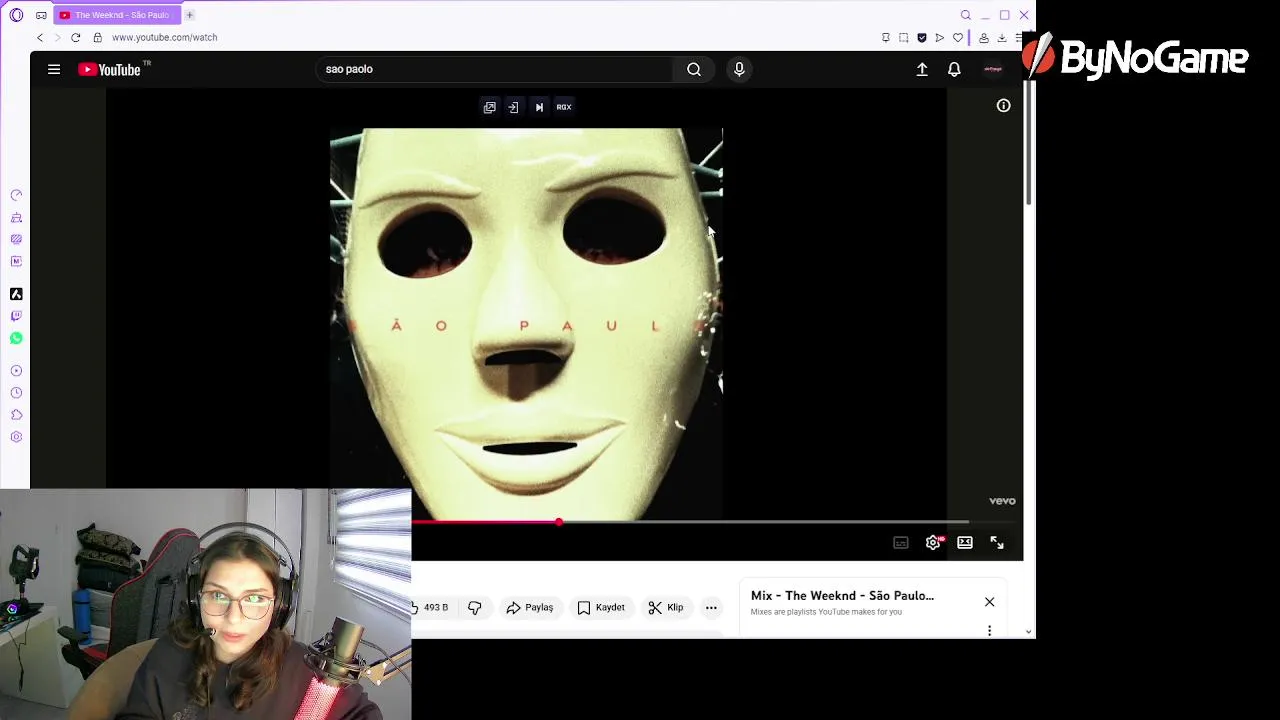1280x720 pixels.
Task: View site security lock info
Action: point(97,37)
